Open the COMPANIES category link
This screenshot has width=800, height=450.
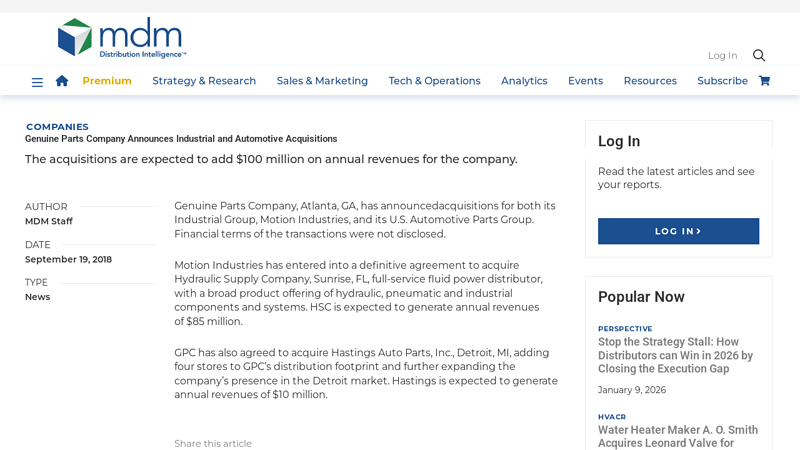pos(57,127)
